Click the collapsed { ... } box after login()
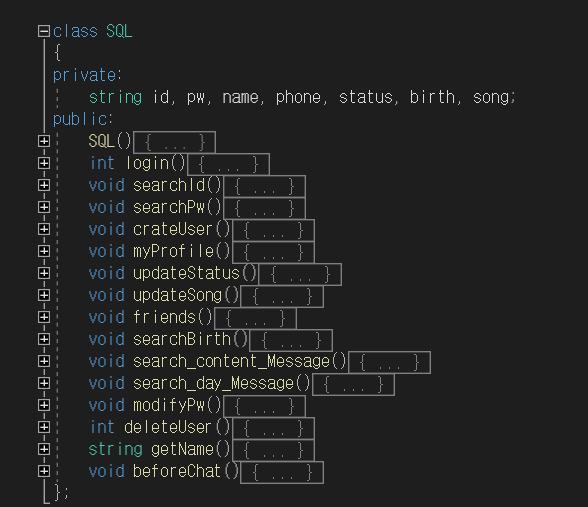588x507 pixels. (228, 164)
